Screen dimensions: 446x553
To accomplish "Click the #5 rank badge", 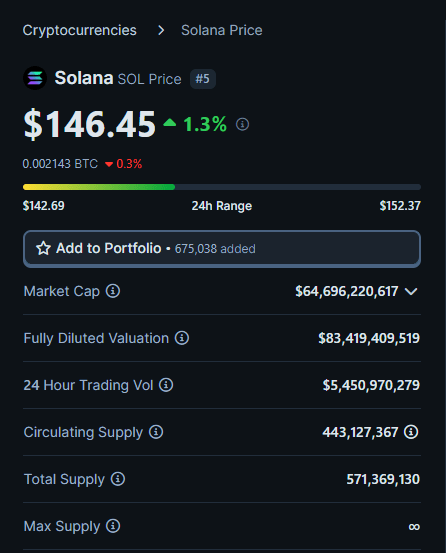I will 203,79.
